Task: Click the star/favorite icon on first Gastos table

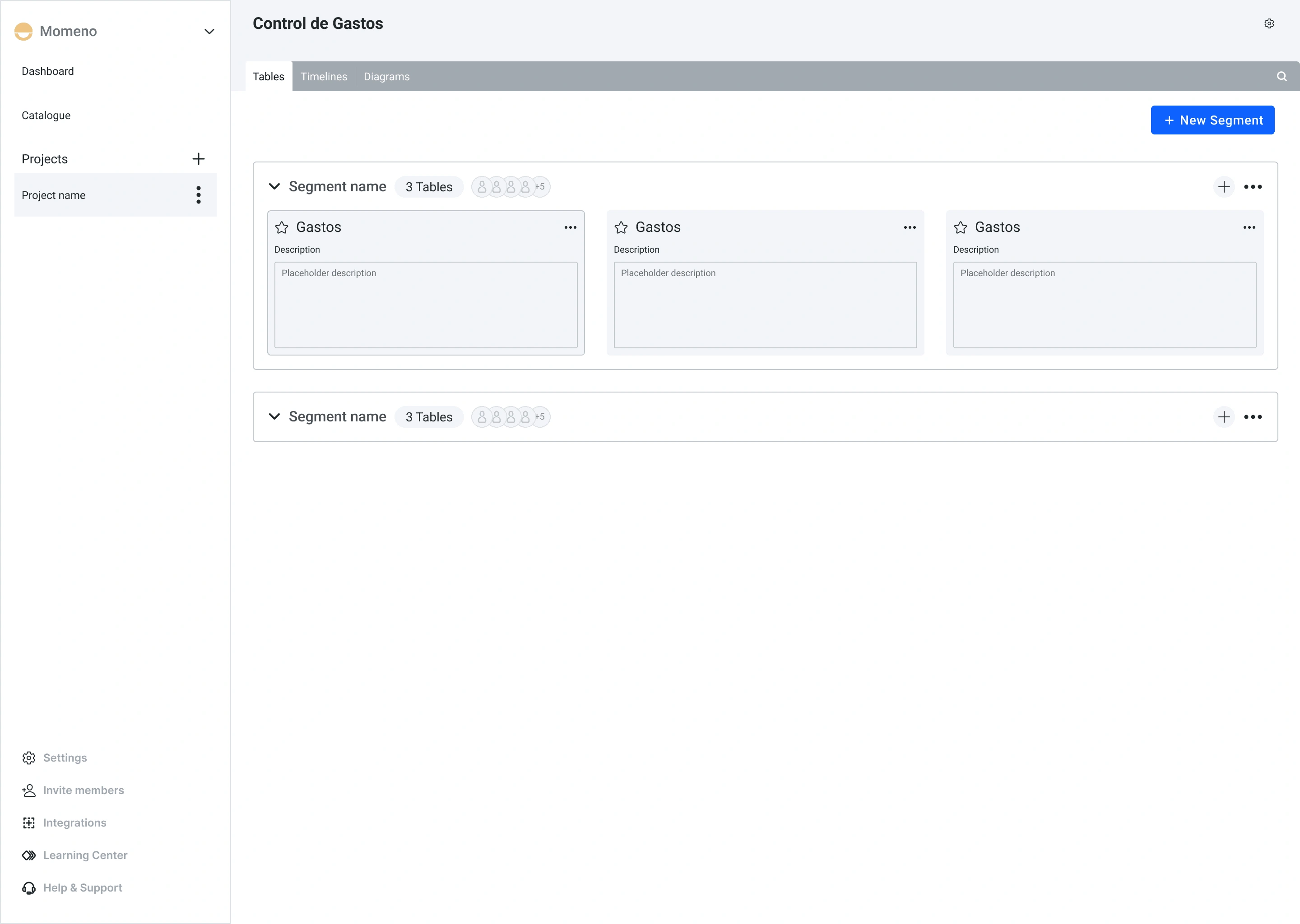Action: 282,227
